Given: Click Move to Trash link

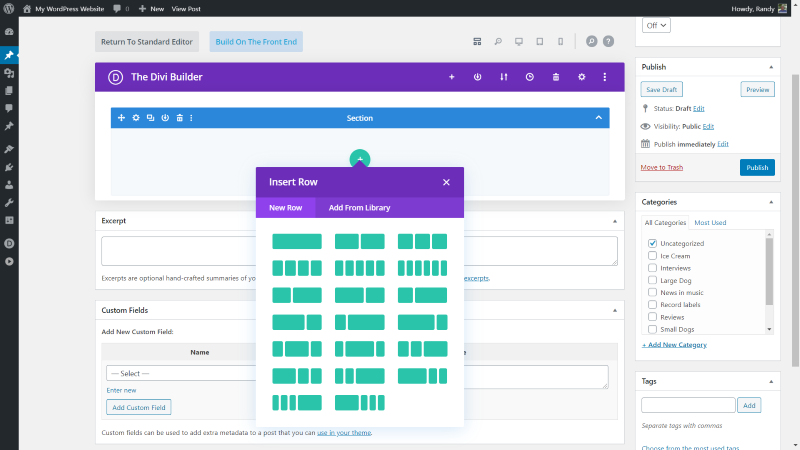Looking at the screenshot, I should tap(662, 167).
